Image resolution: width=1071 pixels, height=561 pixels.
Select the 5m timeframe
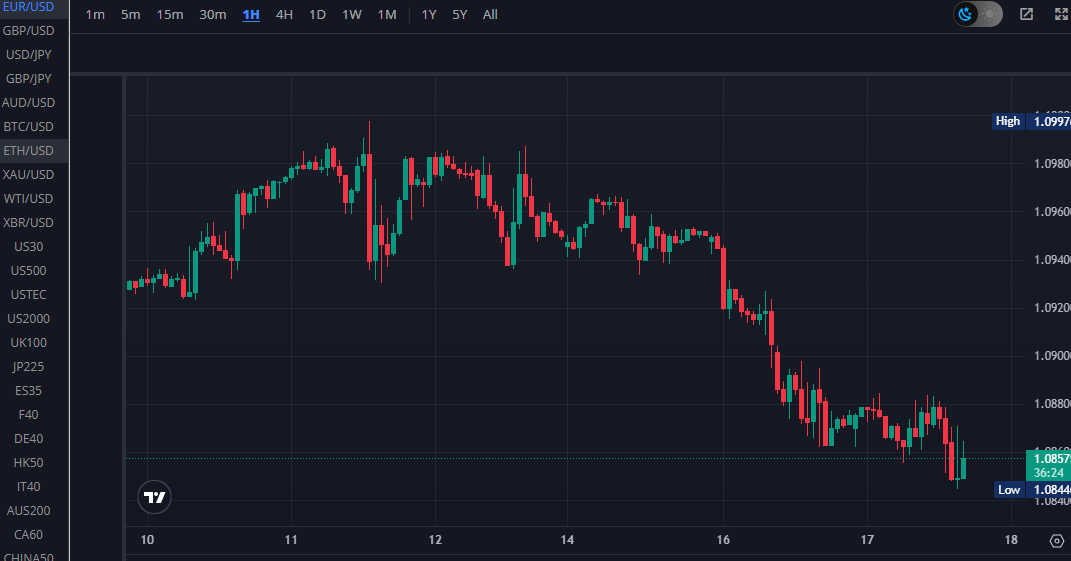pos(130,14)
